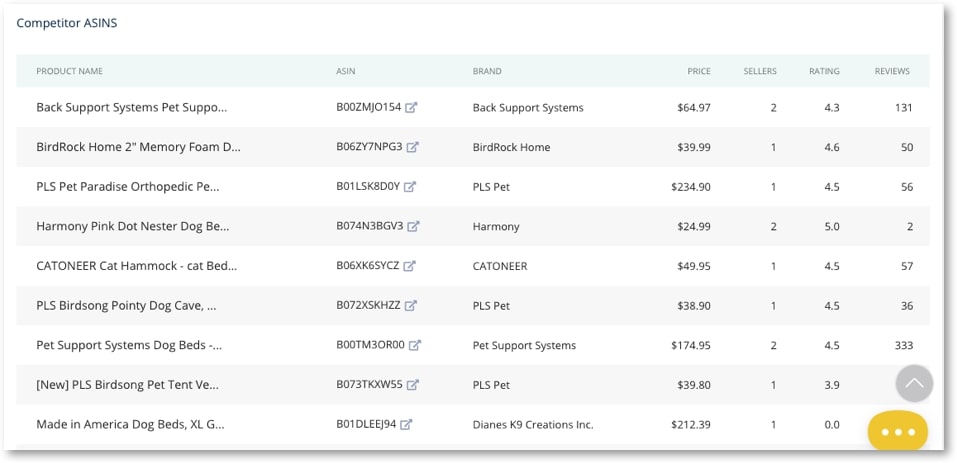This screenshot has width=957, height=463.
Task: Sort by the PRODUCT NAME column header
Action: [70, 71]
